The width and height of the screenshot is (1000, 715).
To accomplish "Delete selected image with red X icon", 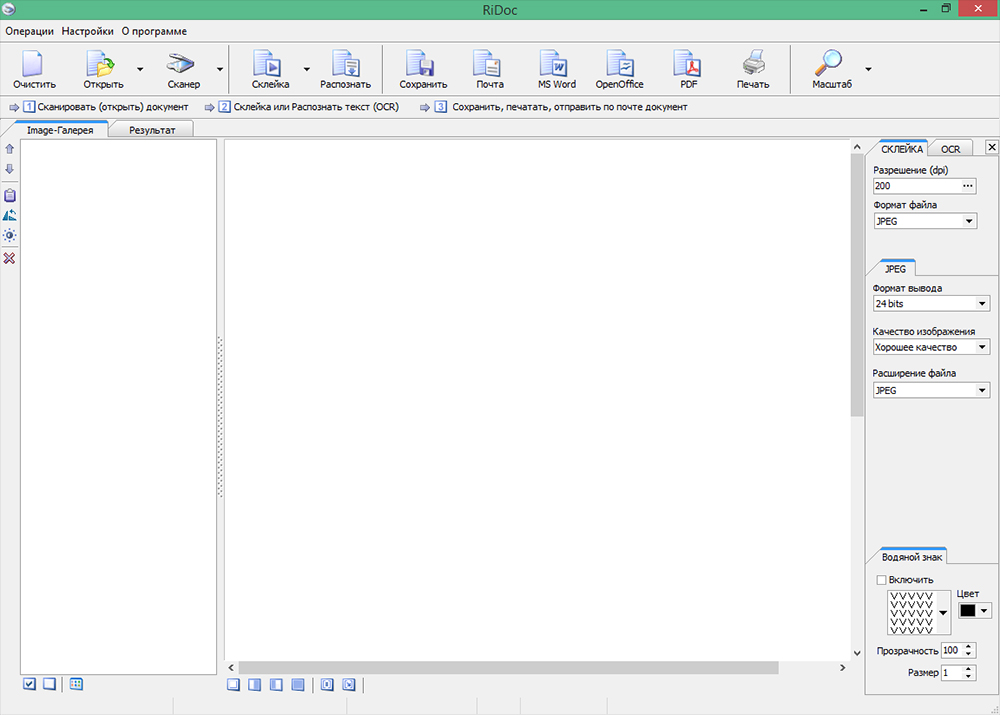I will 10,258.
